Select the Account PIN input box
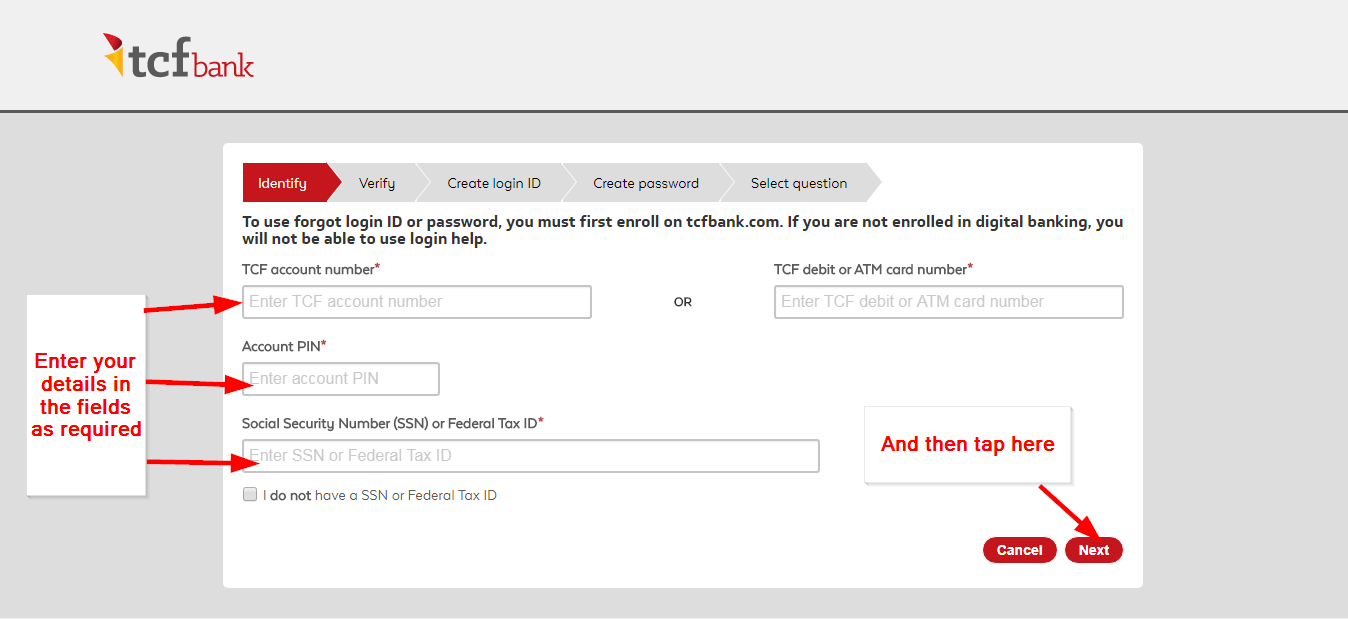Viewport: 1348px width, 619px height. click(340, 378)
